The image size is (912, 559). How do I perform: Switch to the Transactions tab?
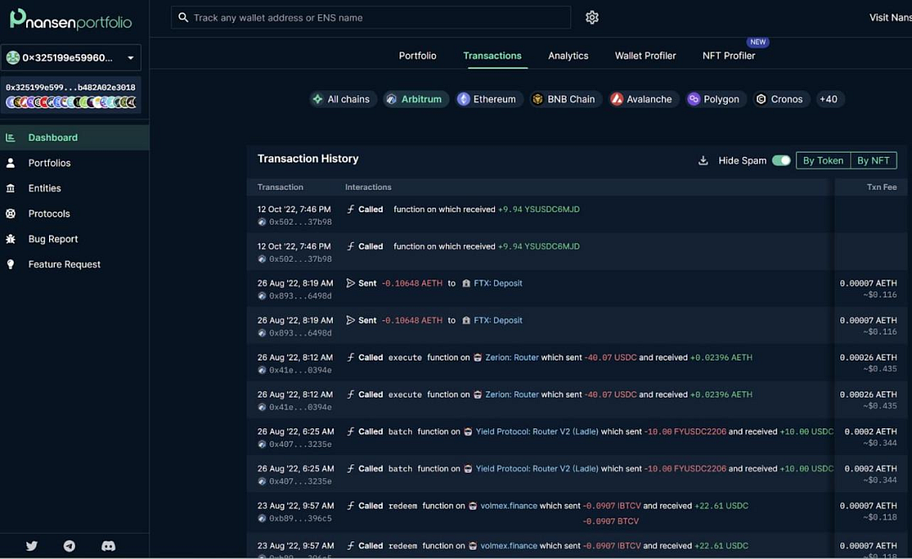click(492, 56)
